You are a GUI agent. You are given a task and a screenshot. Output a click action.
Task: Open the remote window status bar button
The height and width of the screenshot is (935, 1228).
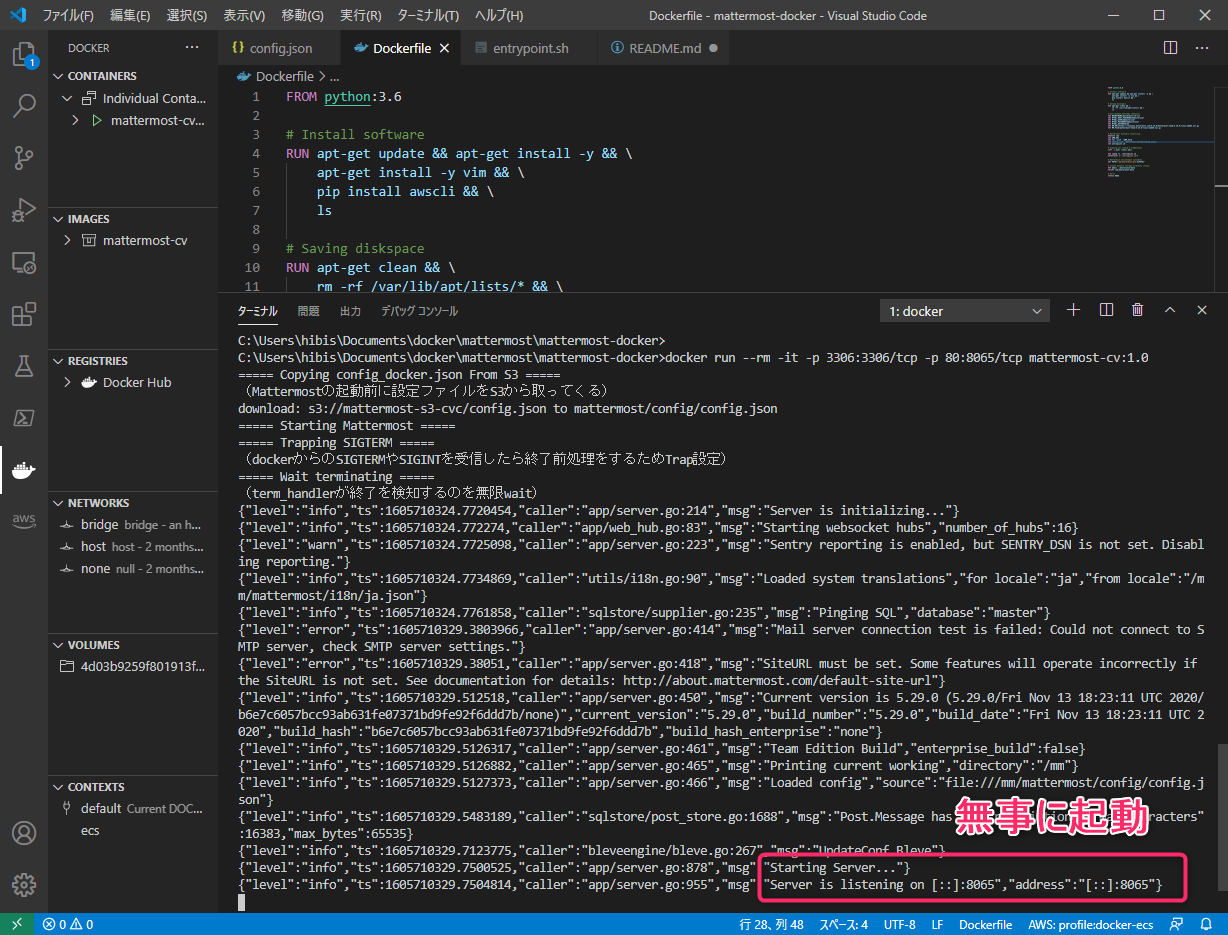pos(16,925)
